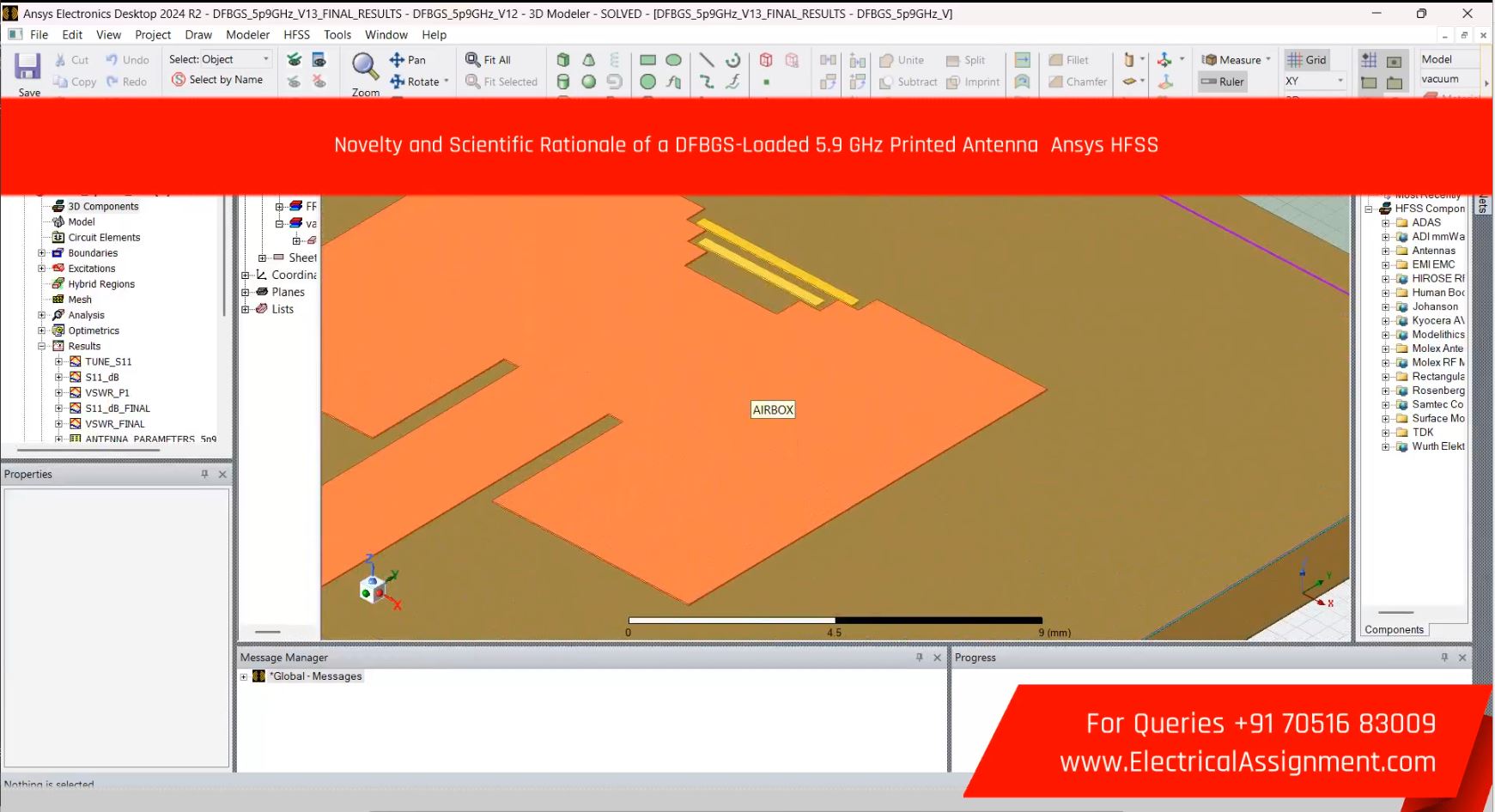Switch to the Components tab
1495x812 pixels.
click(x=1394, y=629)
